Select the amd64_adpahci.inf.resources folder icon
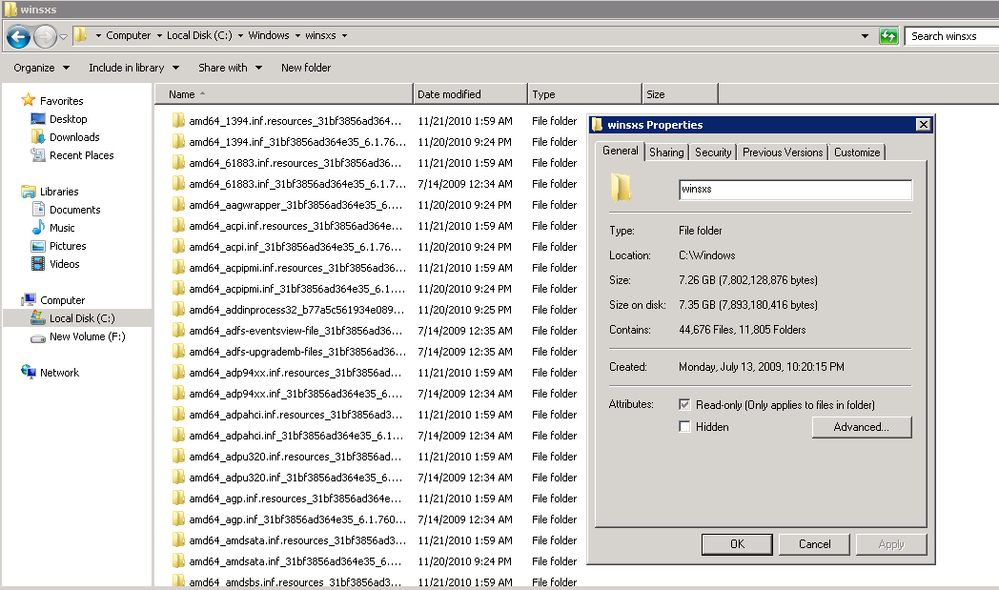The width and height of the screenshot is (999, 590). pos(178,414)
